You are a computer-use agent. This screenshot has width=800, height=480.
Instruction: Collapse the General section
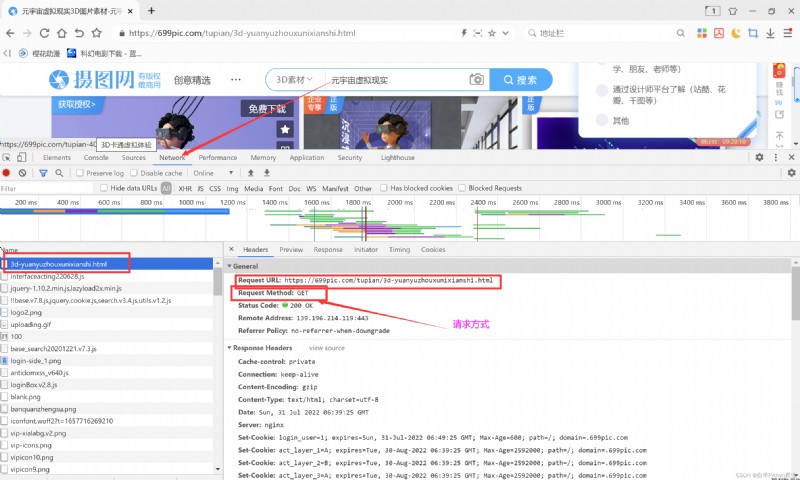(x=230, y=266)
